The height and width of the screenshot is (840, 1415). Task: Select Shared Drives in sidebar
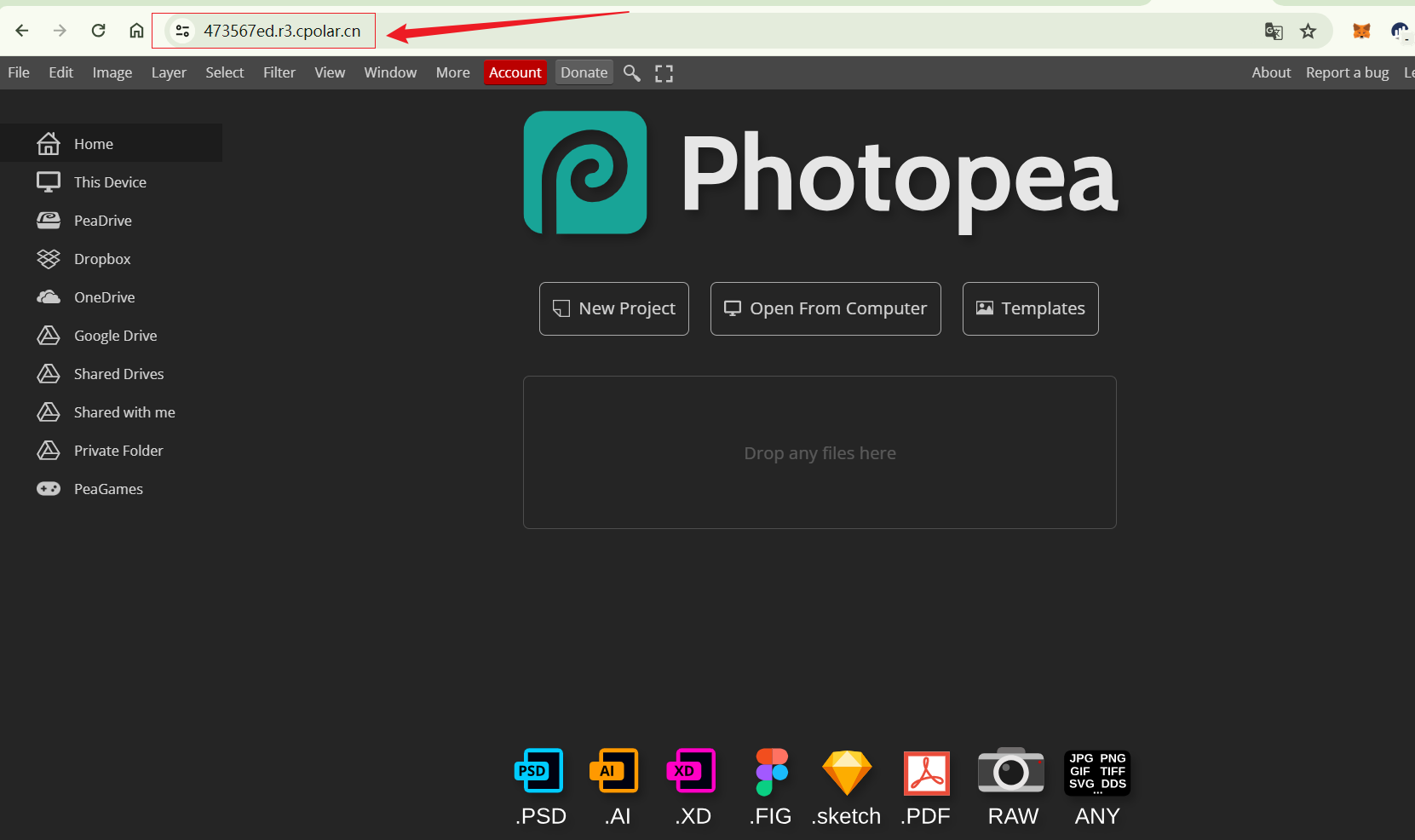coord(111,374)
